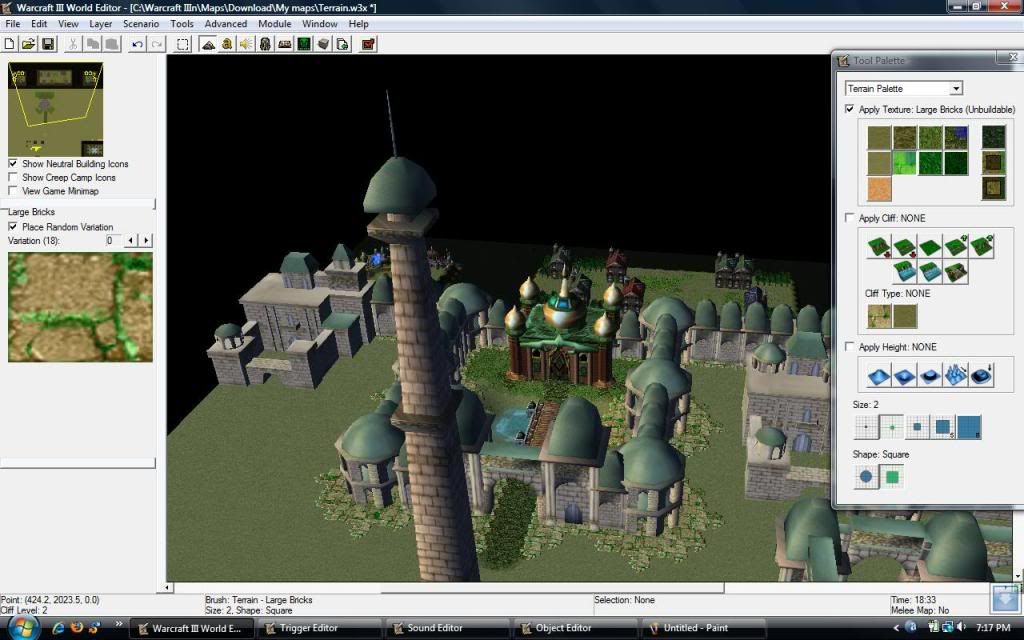
Task: Activate the dashed-square Selection Brush tool
Action: coord(183,44)
